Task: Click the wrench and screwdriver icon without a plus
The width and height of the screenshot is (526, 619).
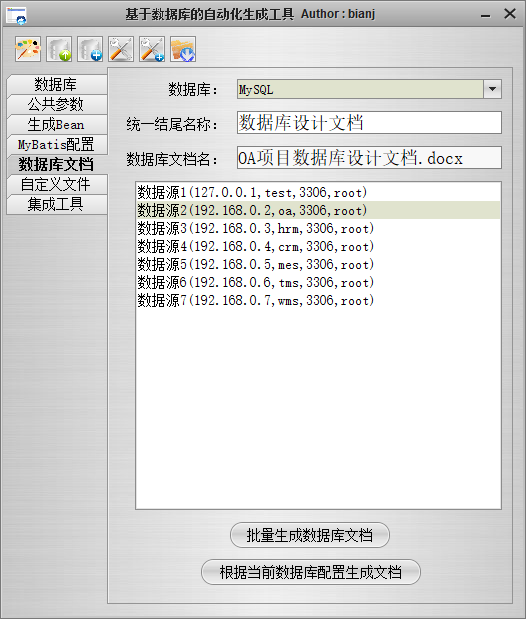Action: [121, 49]
